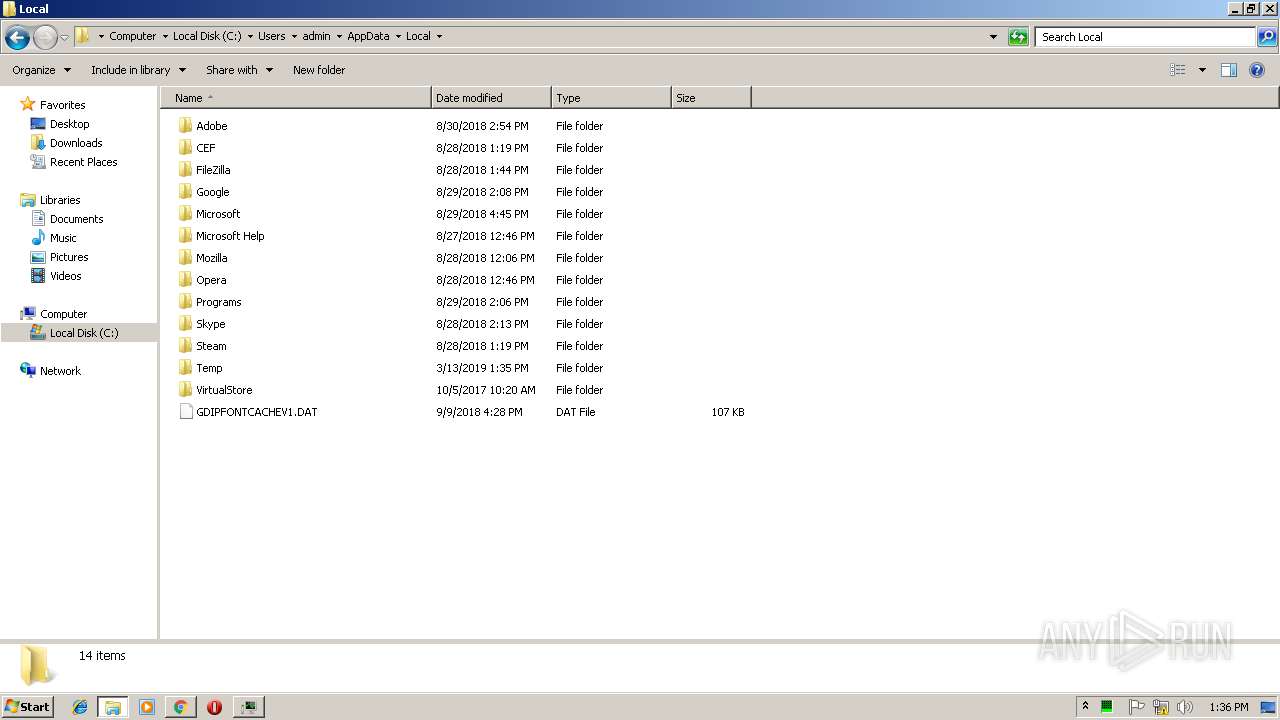Screen dimensions: 1280x720
Task: Open the Organize menu
Action: click(41, 70)
